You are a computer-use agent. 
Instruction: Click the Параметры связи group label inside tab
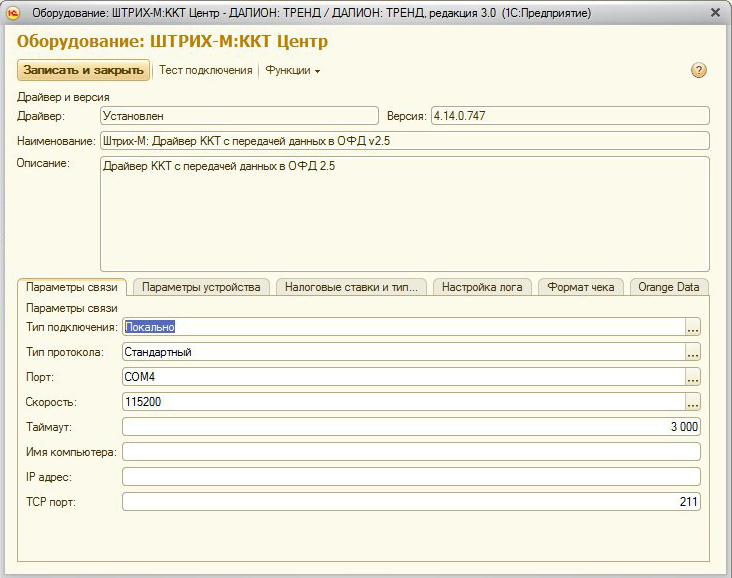click(71, 308)
